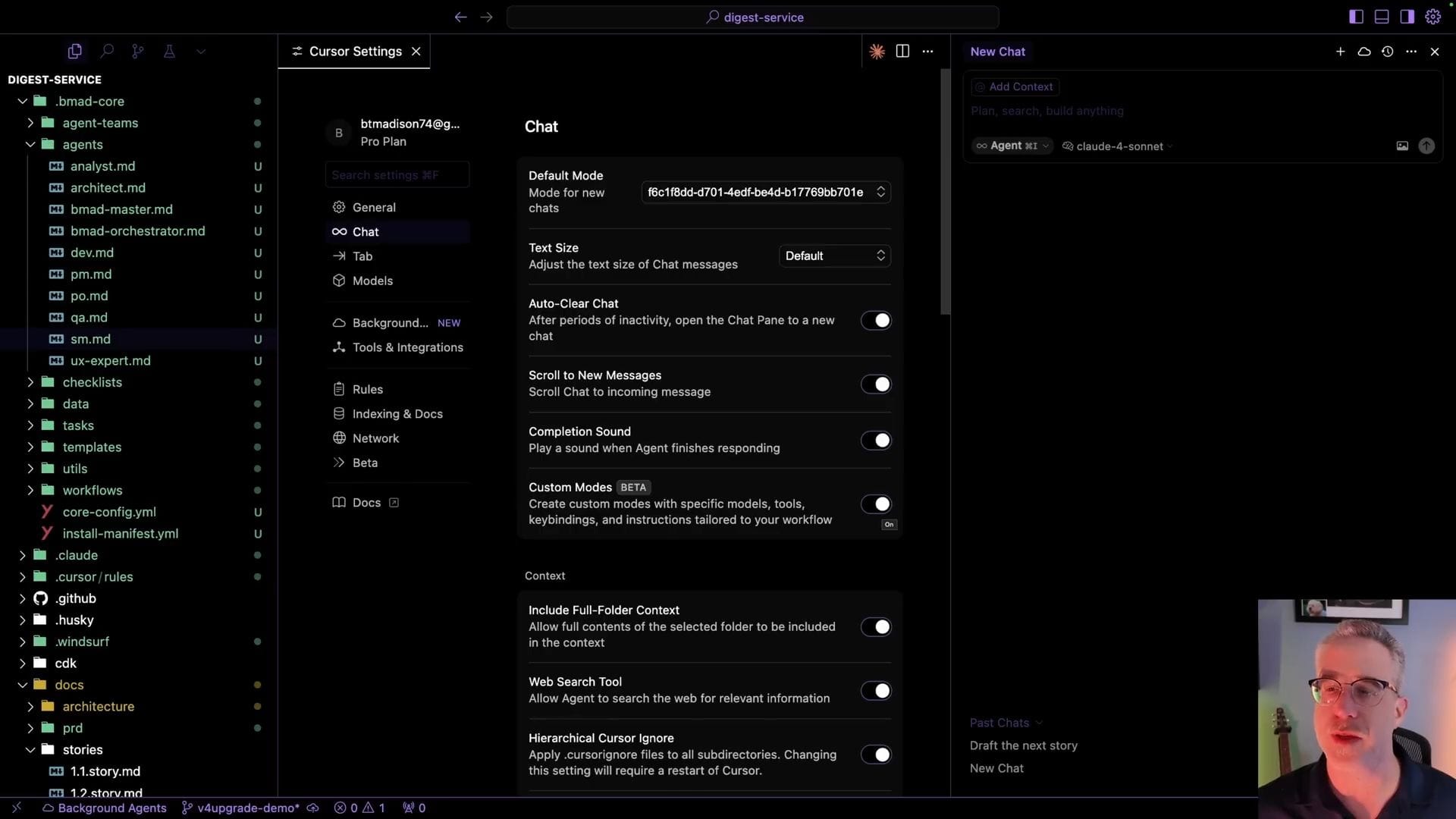Open past chat Draft the next story
Screen dimensions: 1456x819
(1023, 745)
